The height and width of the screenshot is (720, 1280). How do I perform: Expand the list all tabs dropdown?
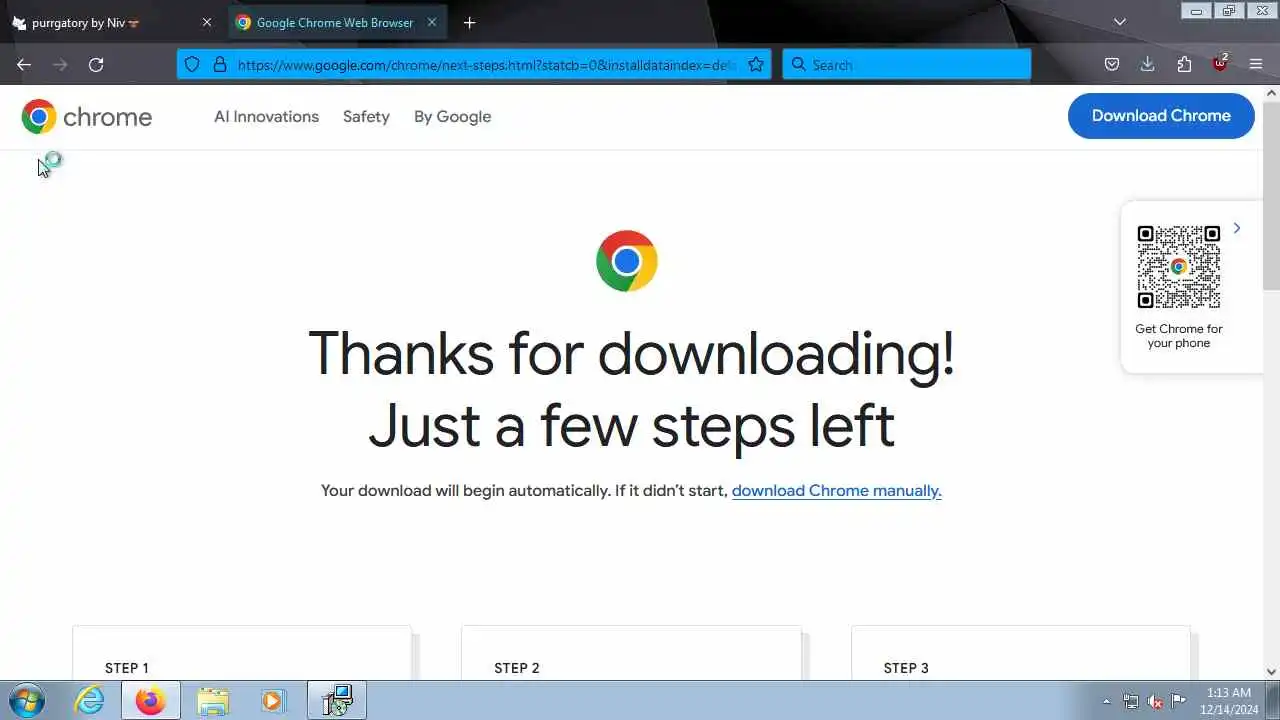1120,22
